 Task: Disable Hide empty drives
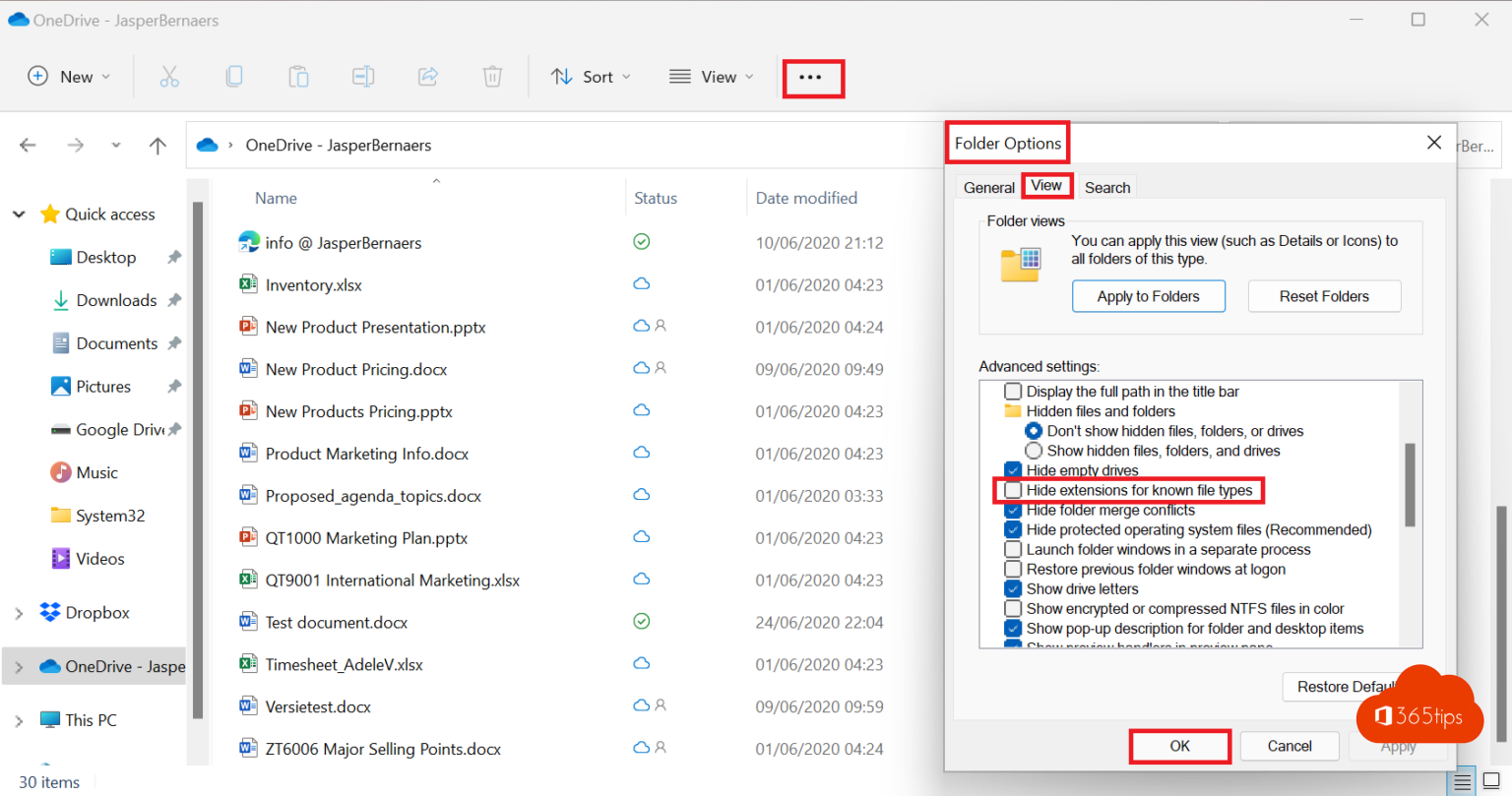(1013, 469)
